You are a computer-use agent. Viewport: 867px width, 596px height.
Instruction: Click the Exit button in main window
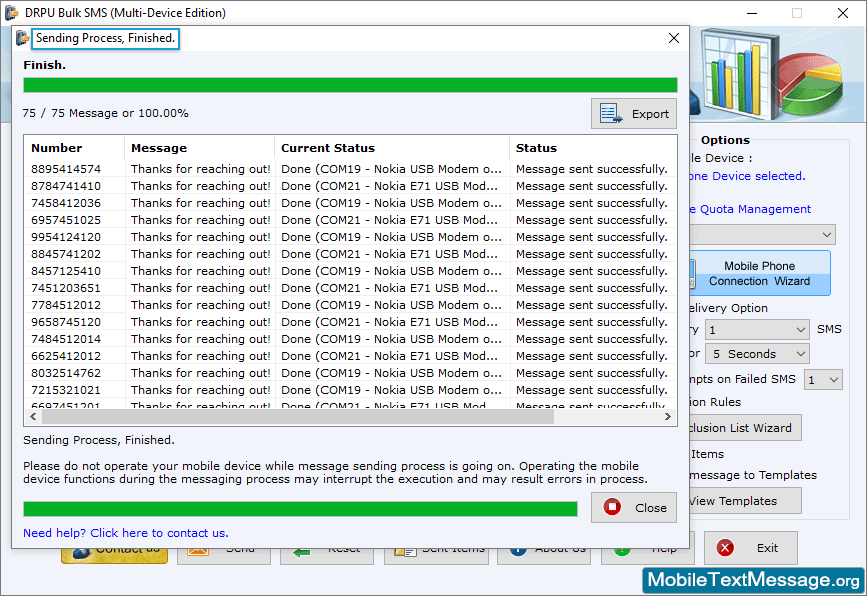[751, 548]
